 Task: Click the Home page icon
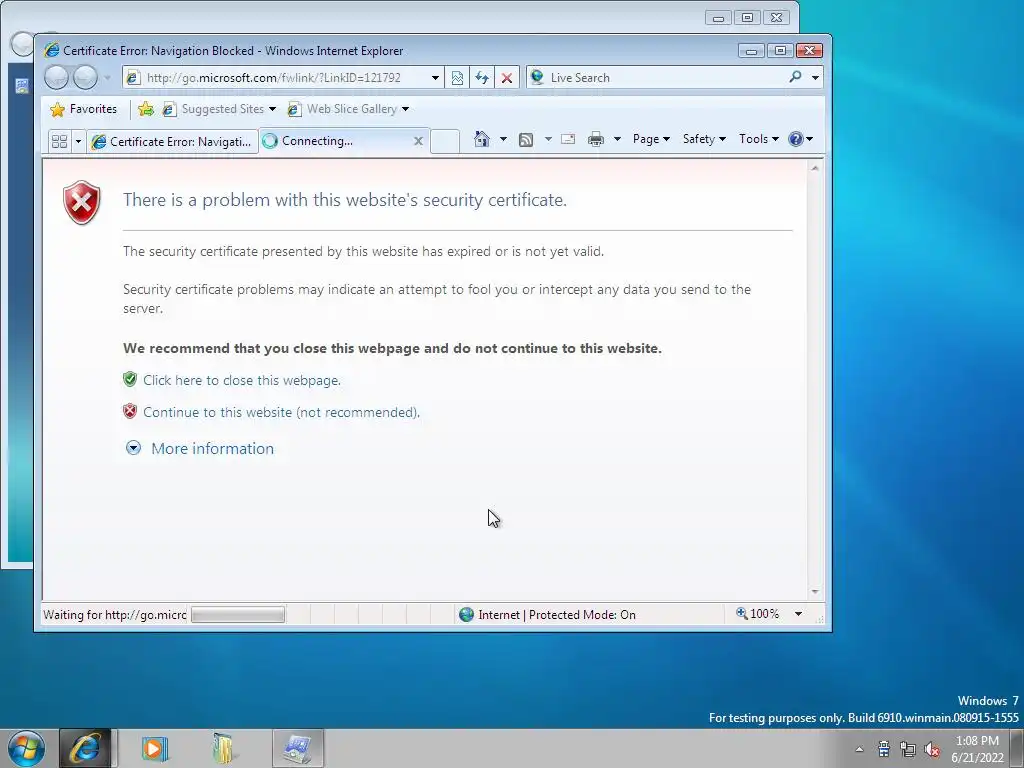coord(482,139)
